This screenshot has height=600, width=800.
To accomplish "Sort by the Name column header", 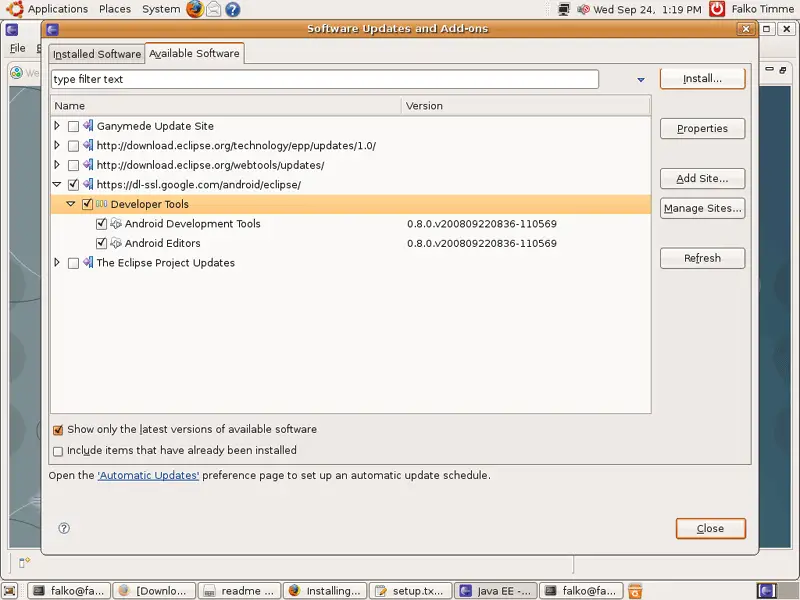I will (226, 106).
